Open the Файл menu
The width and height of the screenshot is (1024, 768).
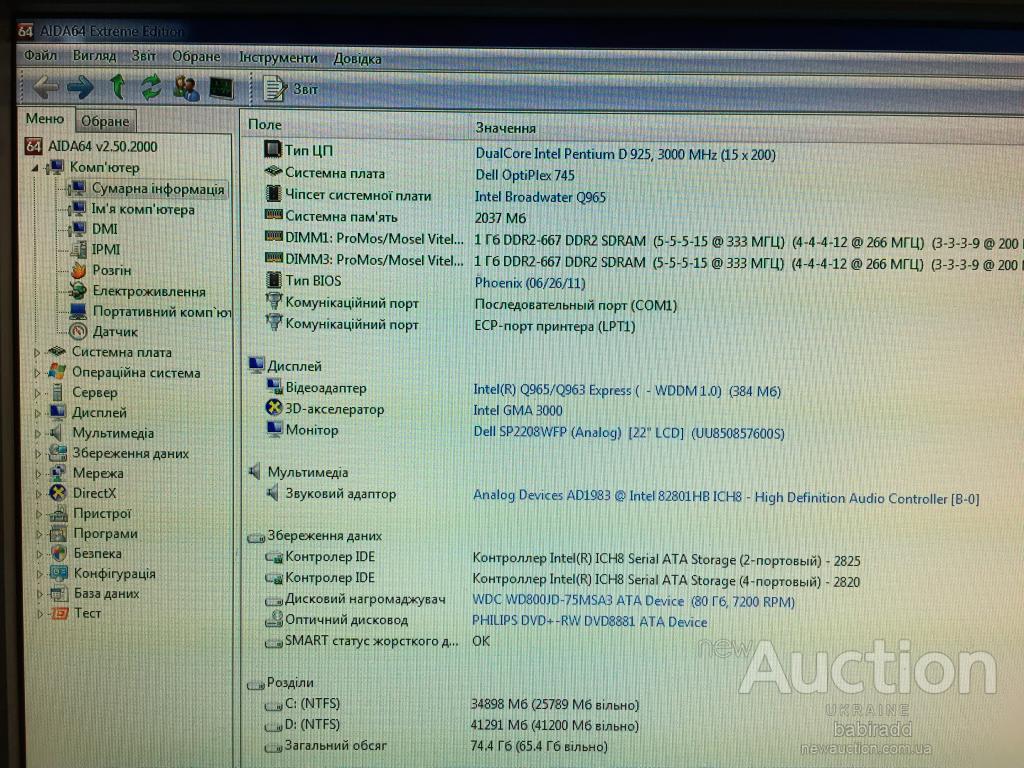pos(41,56)
